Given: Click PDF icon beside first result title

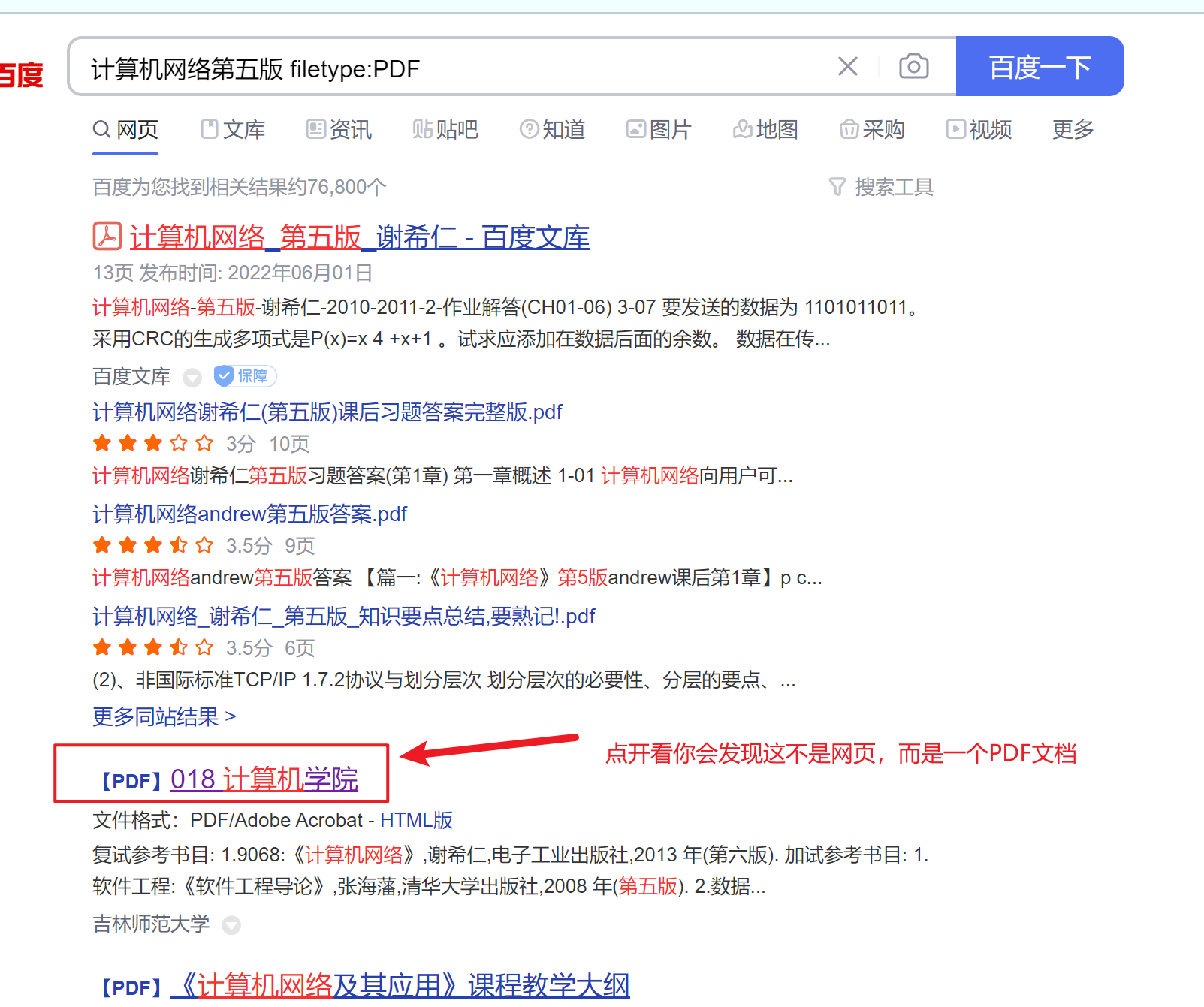Looking at the screenshot, I should [x=107, y=236].
